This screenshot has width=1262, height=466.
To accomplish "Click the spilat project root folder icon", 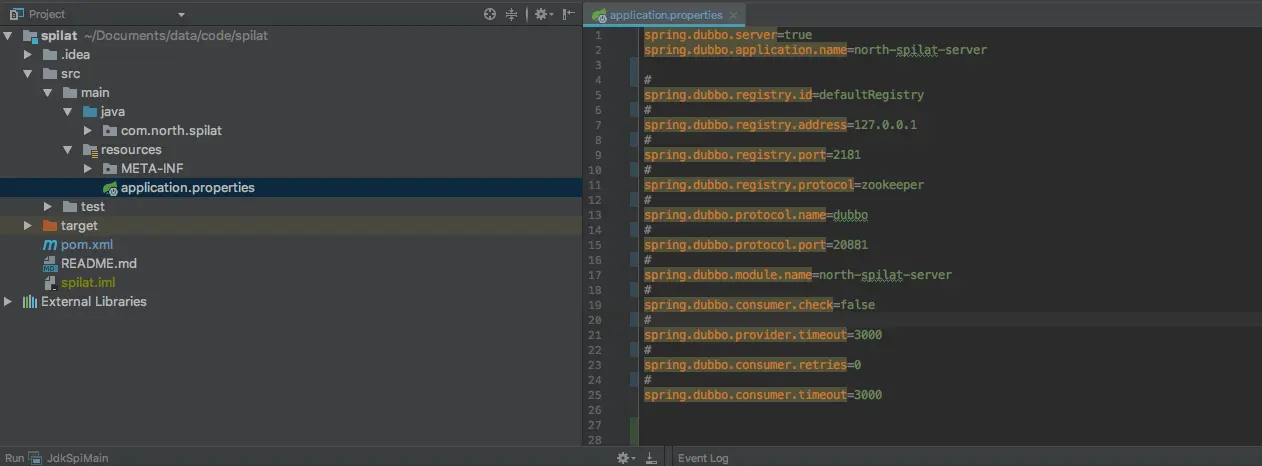I will 30,35.
